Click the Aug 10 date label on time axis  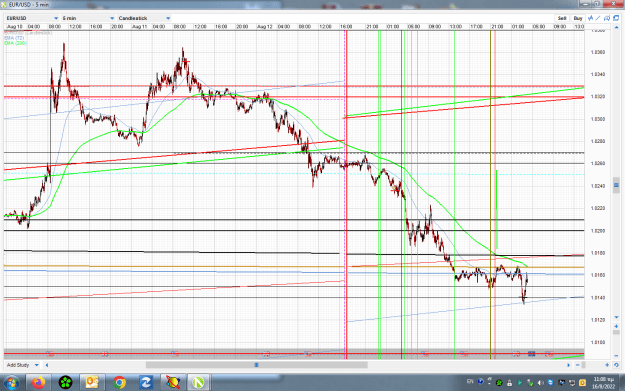15,27
